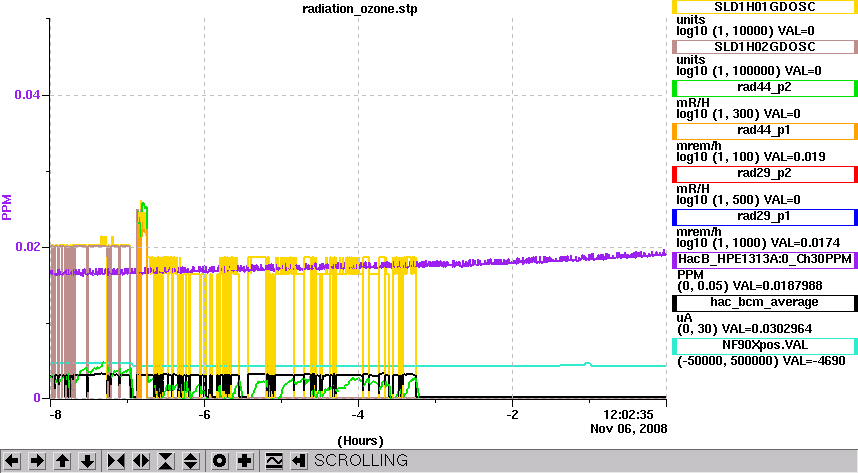Click the -4 hours x-axis tick
858x473 pixels.
[x=358, y=414]
